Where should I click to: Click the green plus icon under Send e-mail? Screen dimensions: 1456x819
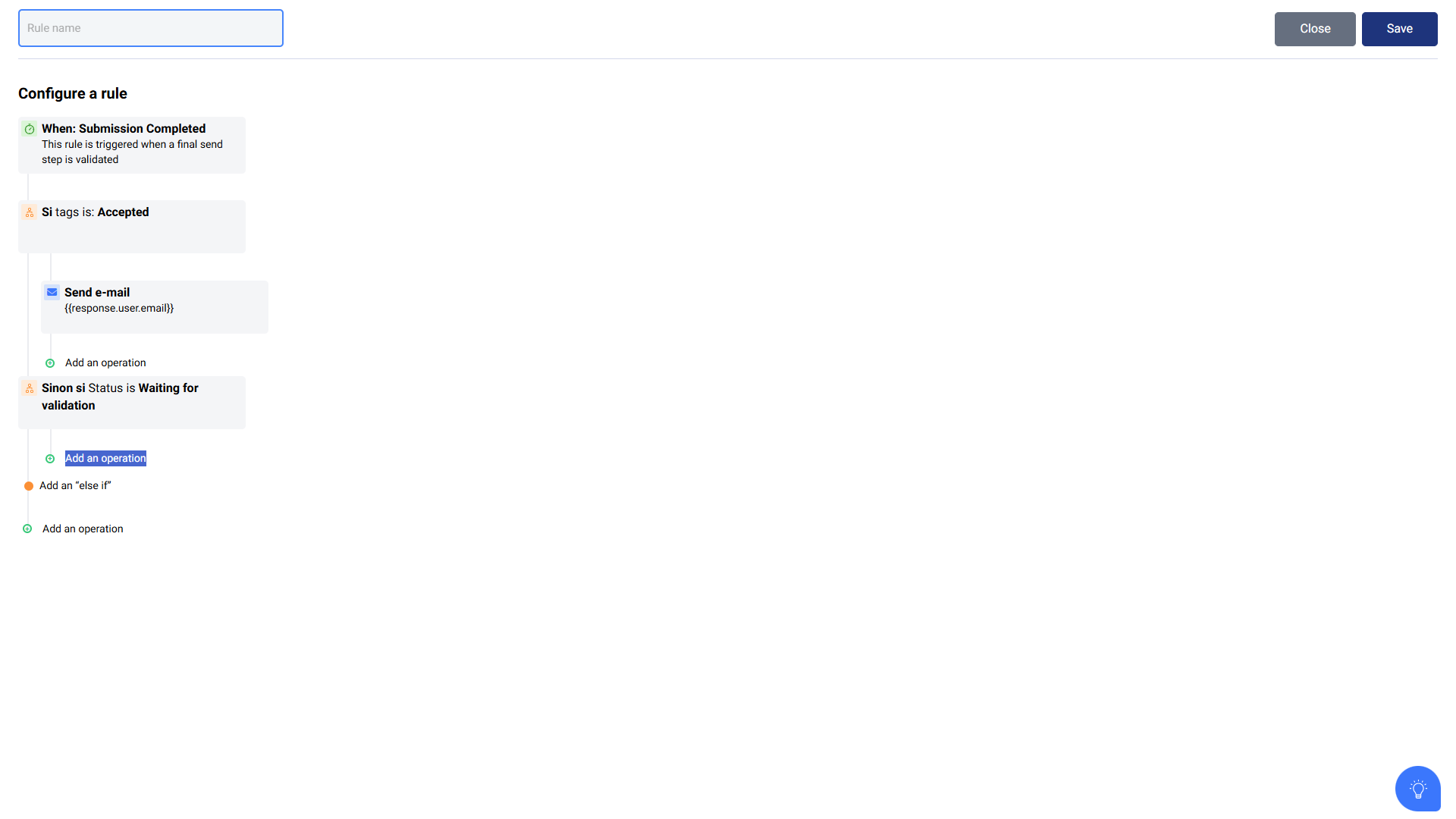(50, 363)
